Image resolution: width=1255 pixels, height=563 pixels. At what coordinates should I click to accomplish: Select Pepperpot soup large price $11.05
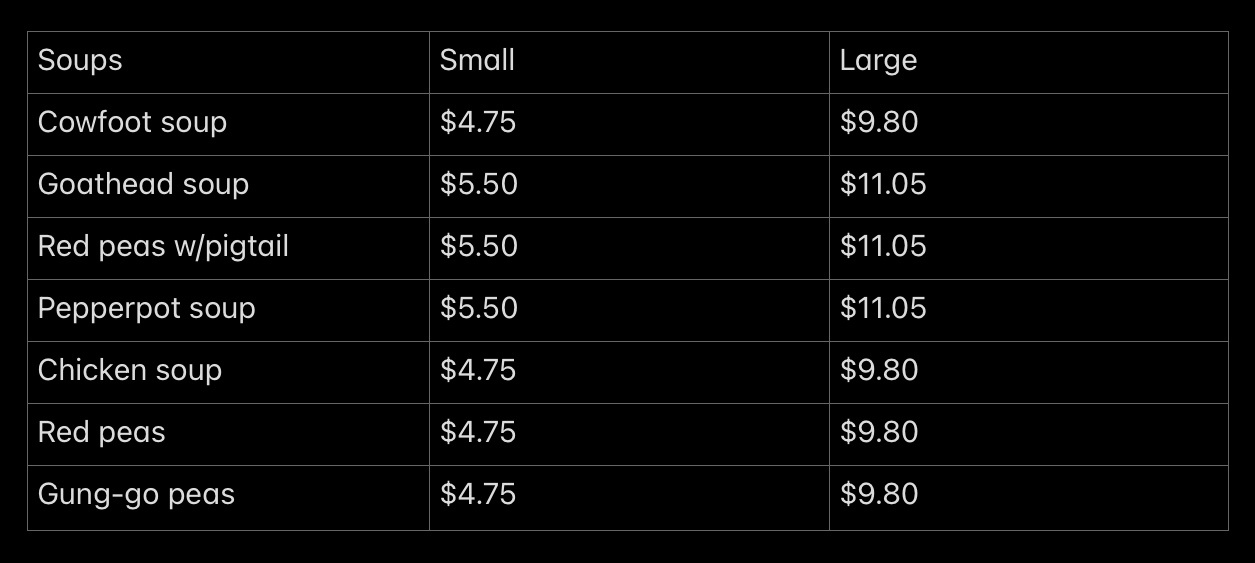1028,310
